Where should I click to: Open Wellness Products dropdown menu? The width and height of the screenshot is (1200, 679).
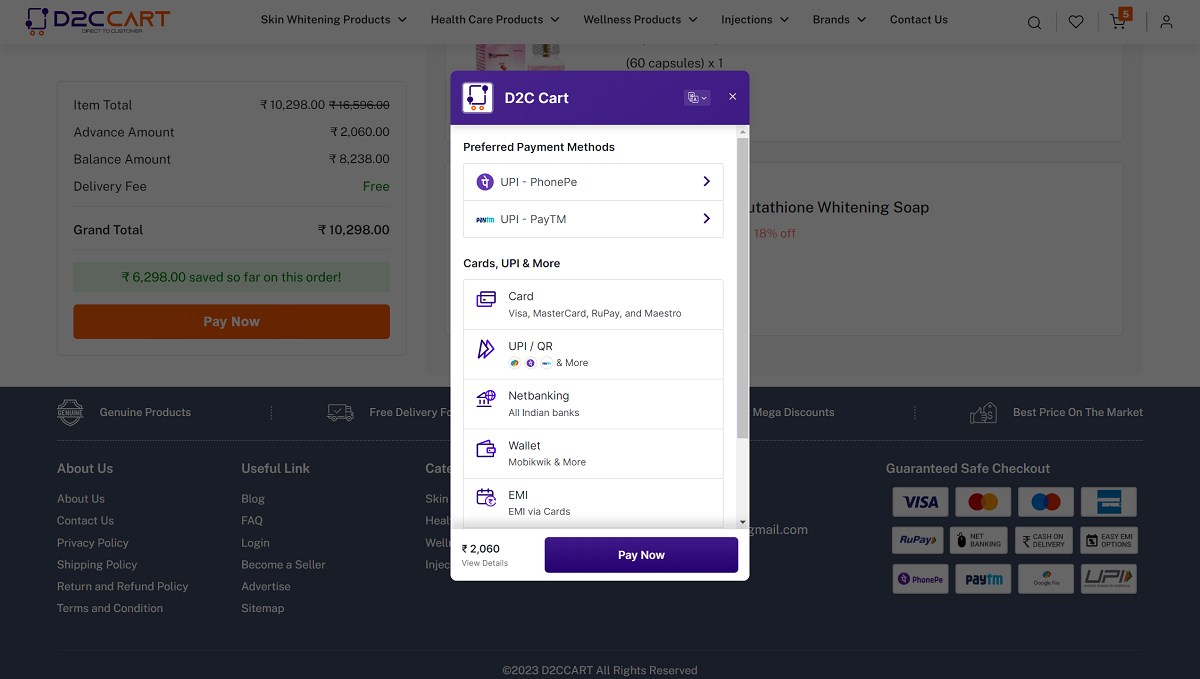tap(640, 19)
